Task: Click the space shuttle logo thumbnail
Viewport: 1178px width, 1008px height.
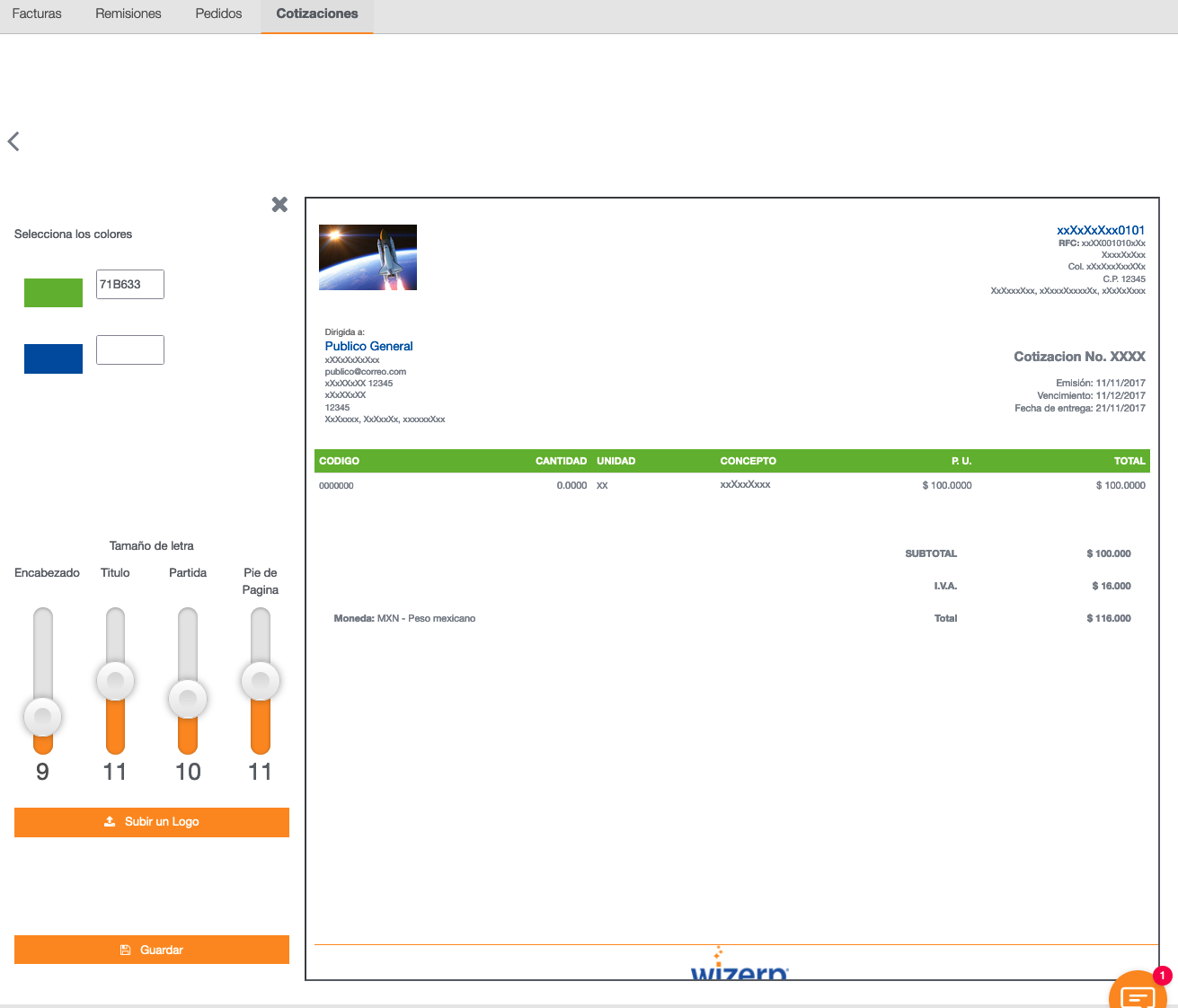Action: coord(368,257)
